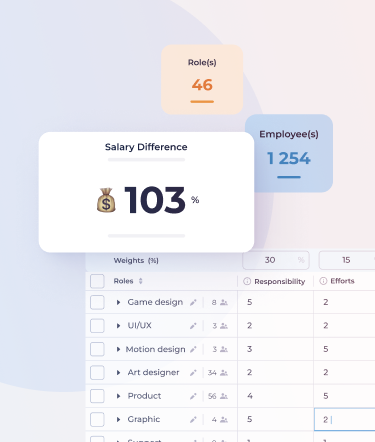Image resolution: width=375 pixels, height=442 pixels.
Task: Click the money bag icon
Action: [106, 200]
